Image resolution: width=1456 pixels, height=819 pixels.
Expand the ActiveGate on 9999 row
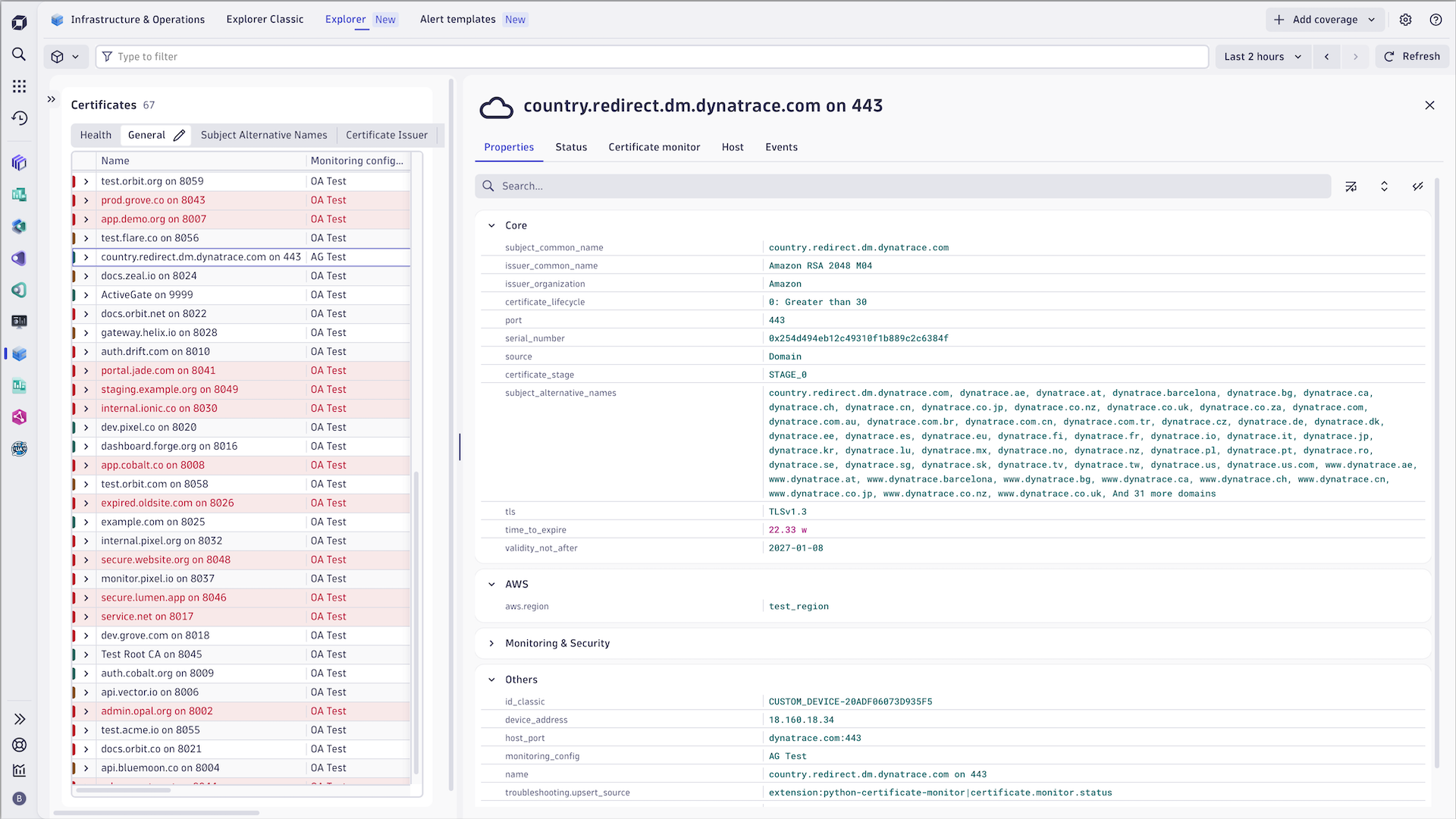pos(86,295)
